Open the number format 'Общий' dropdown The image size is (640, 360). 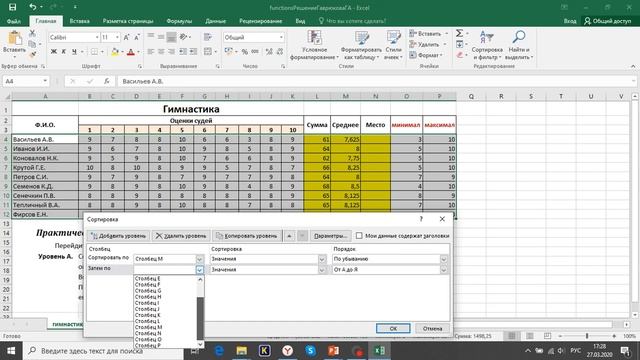point(281,37)
